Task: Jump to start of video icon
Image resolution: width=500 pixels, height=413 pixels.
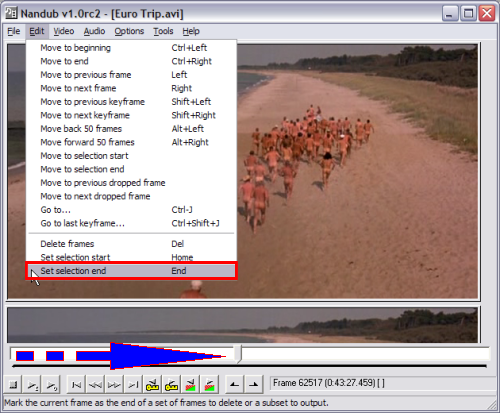Action: 76,385
